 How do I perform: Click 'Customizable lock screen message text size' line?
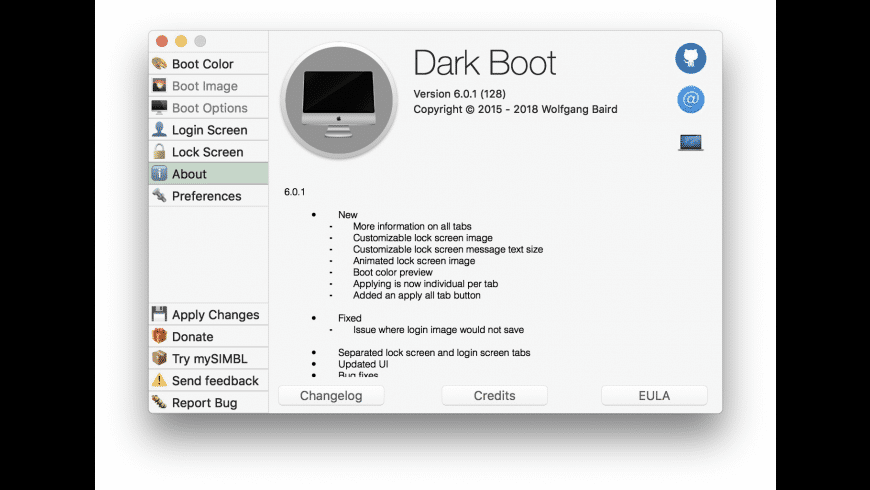(x=448, y=250)
